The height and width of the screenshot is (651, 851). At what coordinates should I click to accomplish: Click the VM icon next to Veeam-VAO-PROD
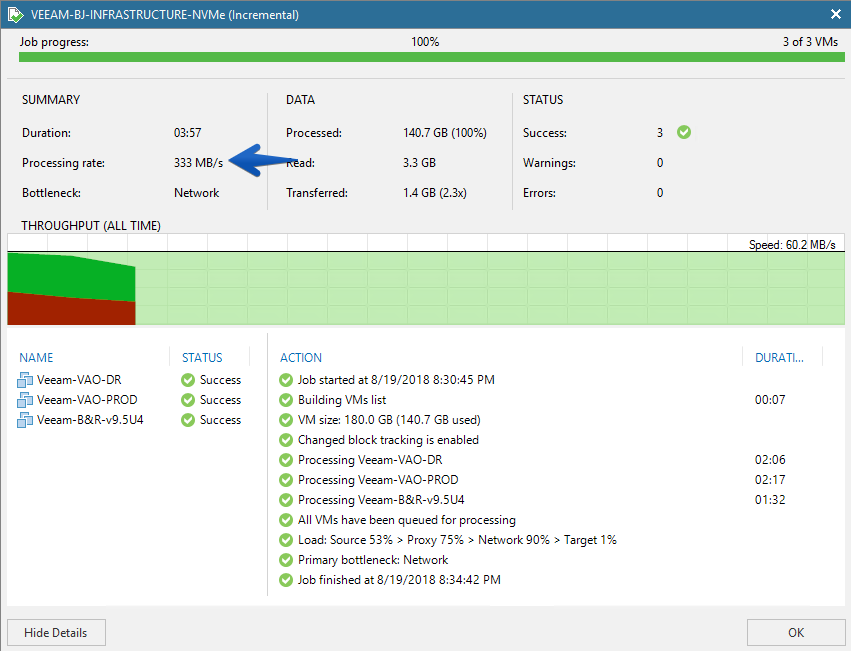[25, 400]
